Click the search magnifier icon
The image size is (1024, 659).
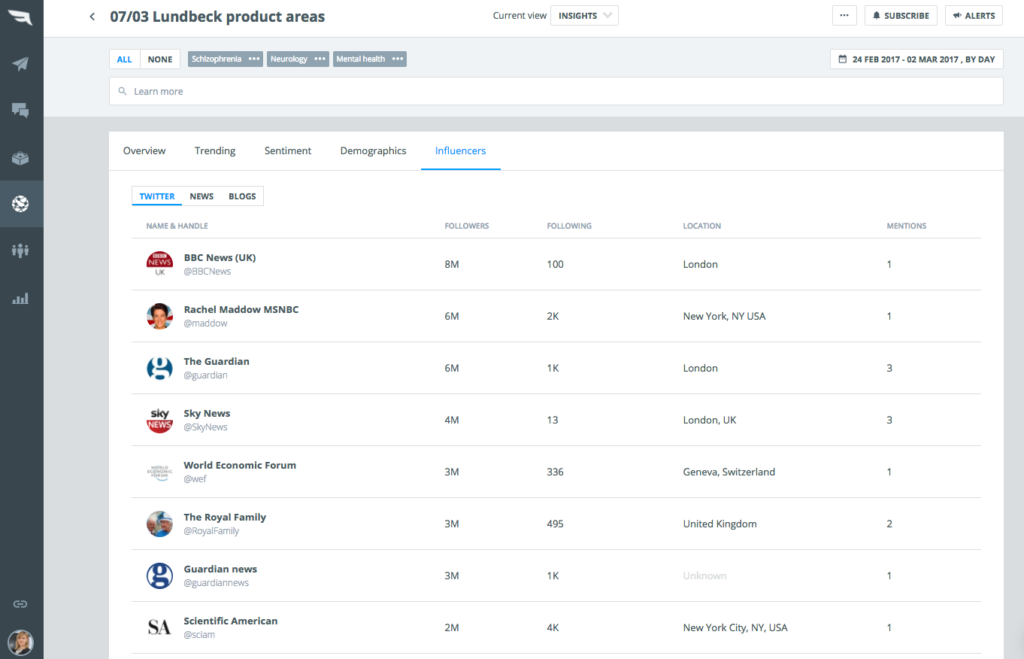click(x=122, y=91)
